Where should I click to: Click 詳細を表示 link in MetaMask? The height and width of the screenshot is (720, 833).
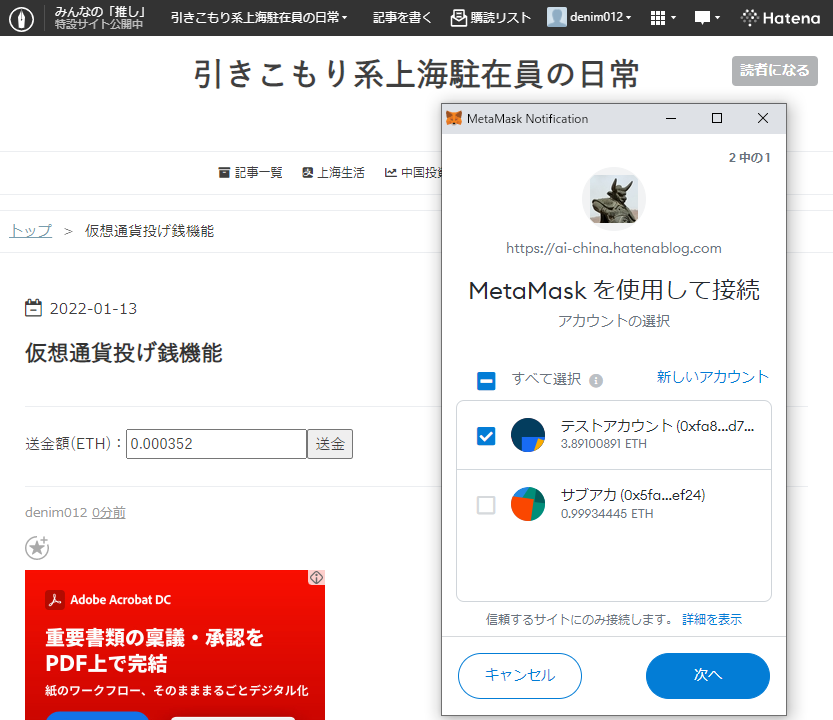pos(712,620)
